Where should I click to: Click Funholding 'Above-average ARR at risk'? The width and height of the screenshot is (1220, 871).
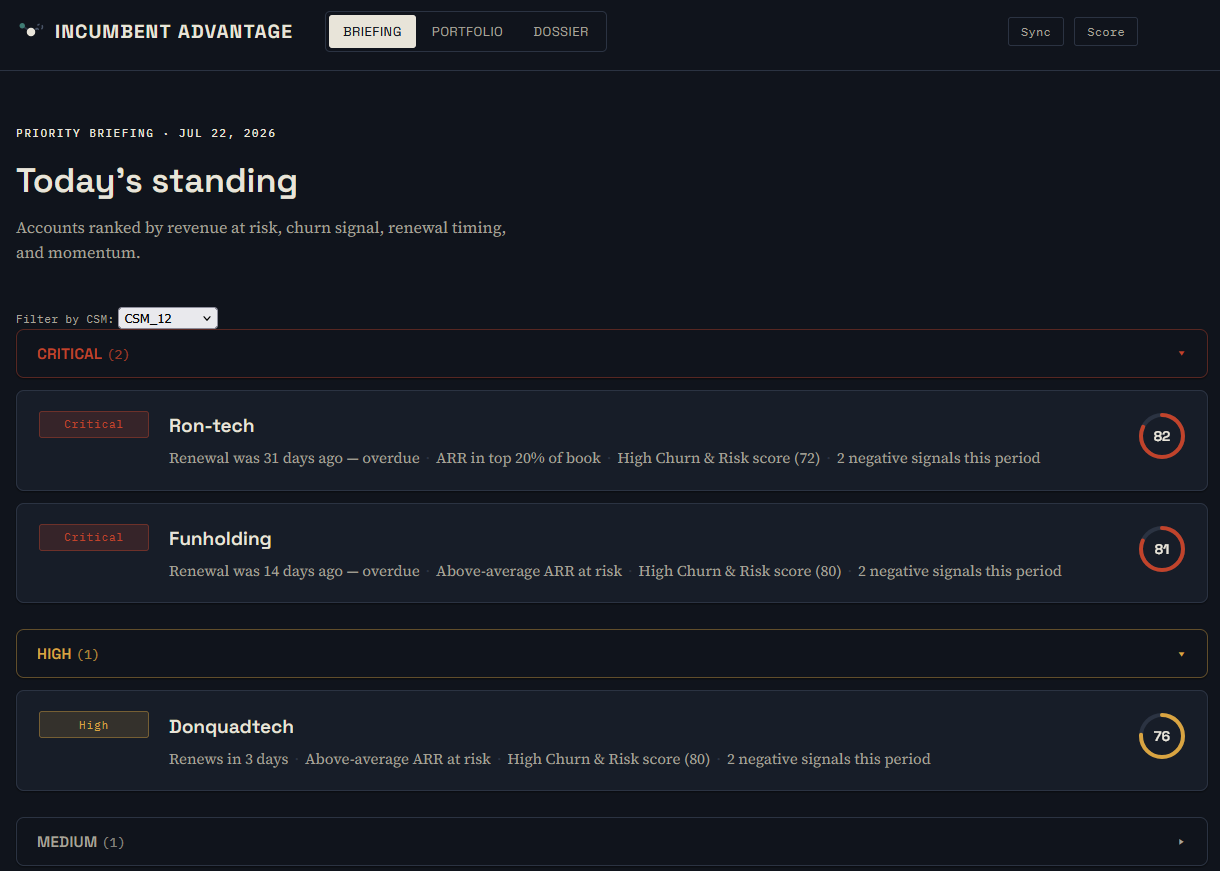tap(529, 571)
